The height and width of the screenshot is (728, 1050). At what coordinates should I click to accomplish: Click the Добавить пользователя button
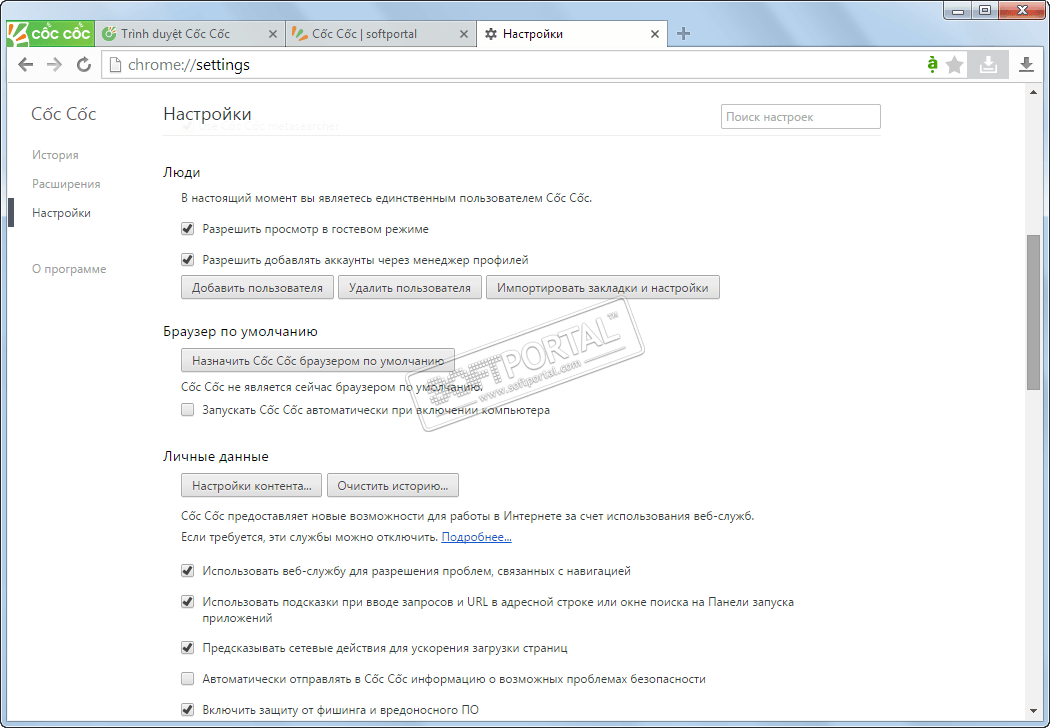point(257,287)
